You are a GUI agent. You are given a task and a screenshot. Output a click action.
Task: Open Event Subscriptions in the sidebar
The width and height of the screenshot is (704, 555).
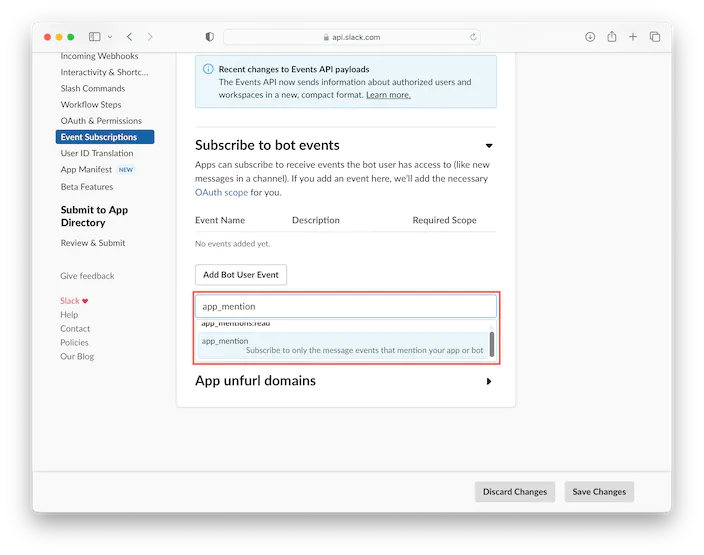(104, 137)
